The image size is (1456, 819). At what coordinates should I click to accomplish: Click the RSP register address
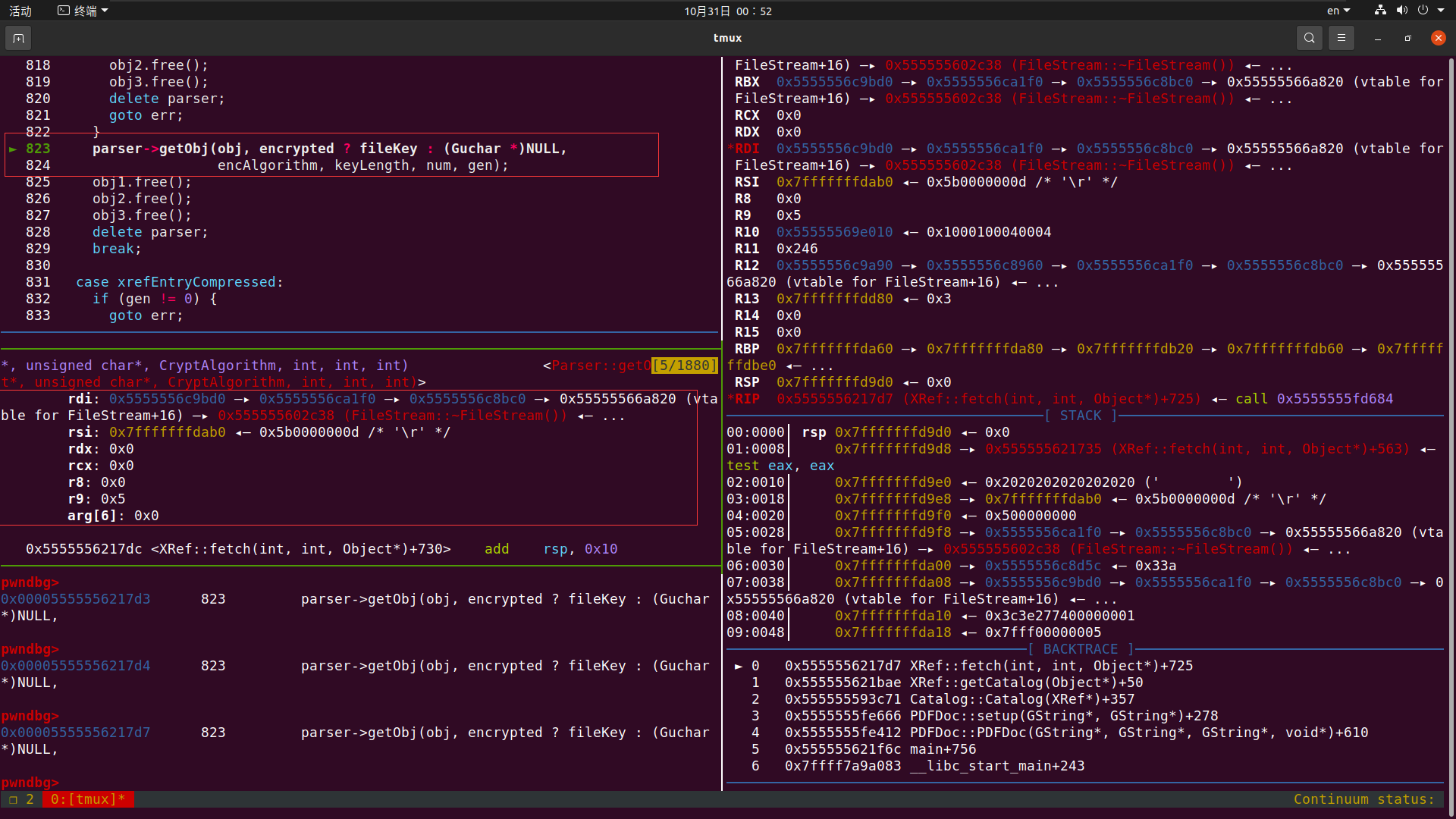pos(834,382)
